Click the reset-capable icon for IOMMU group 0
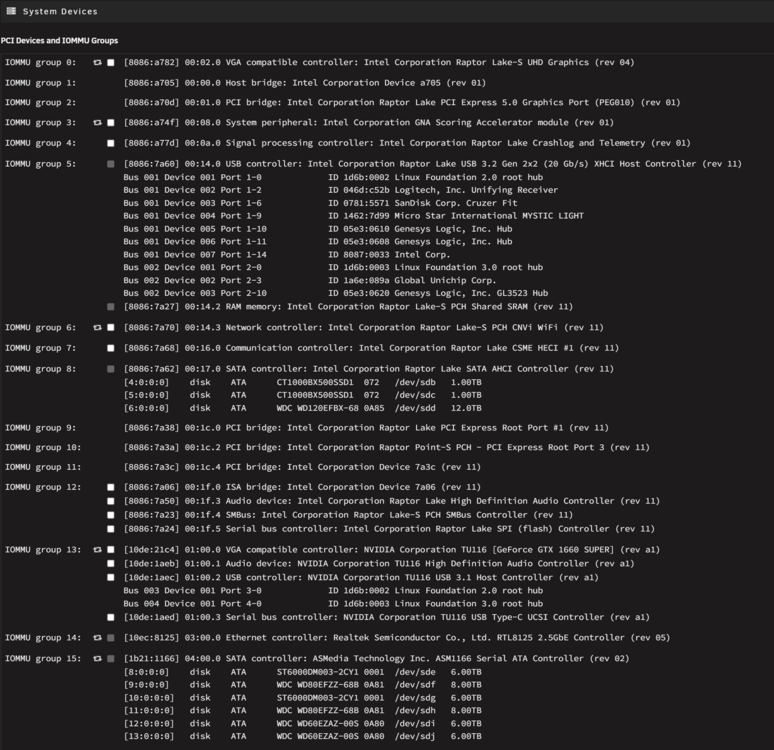Screen dimensions: 774x750 coord(97,63)
